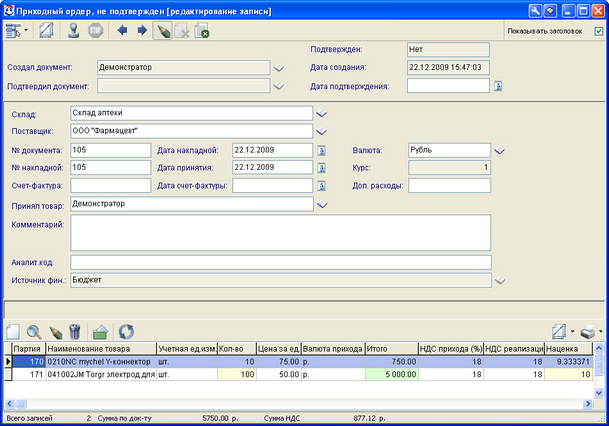Image resolution: width=609 pixels, height=426 pixels.
Task: Toggle the Показывать заголовок checkbox
Action: click(x=599, y=31)
